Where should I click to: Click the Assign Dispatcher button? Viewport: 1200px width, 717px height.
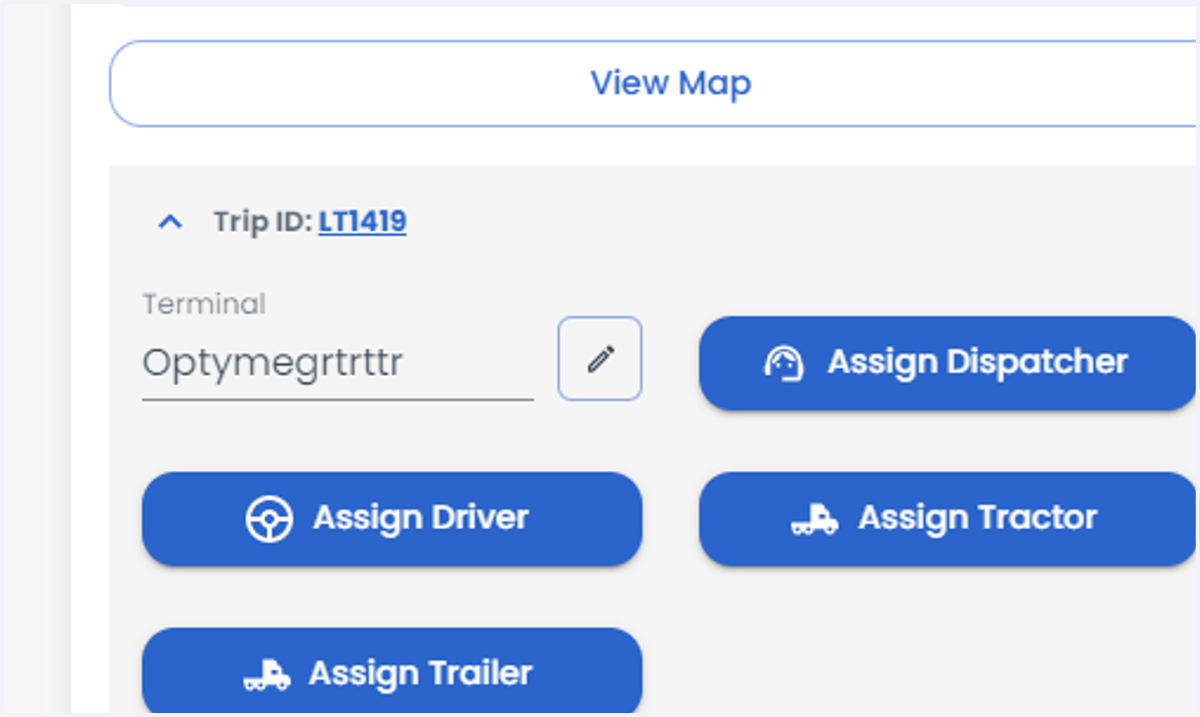pyautogui.click(x=947, y=363)
